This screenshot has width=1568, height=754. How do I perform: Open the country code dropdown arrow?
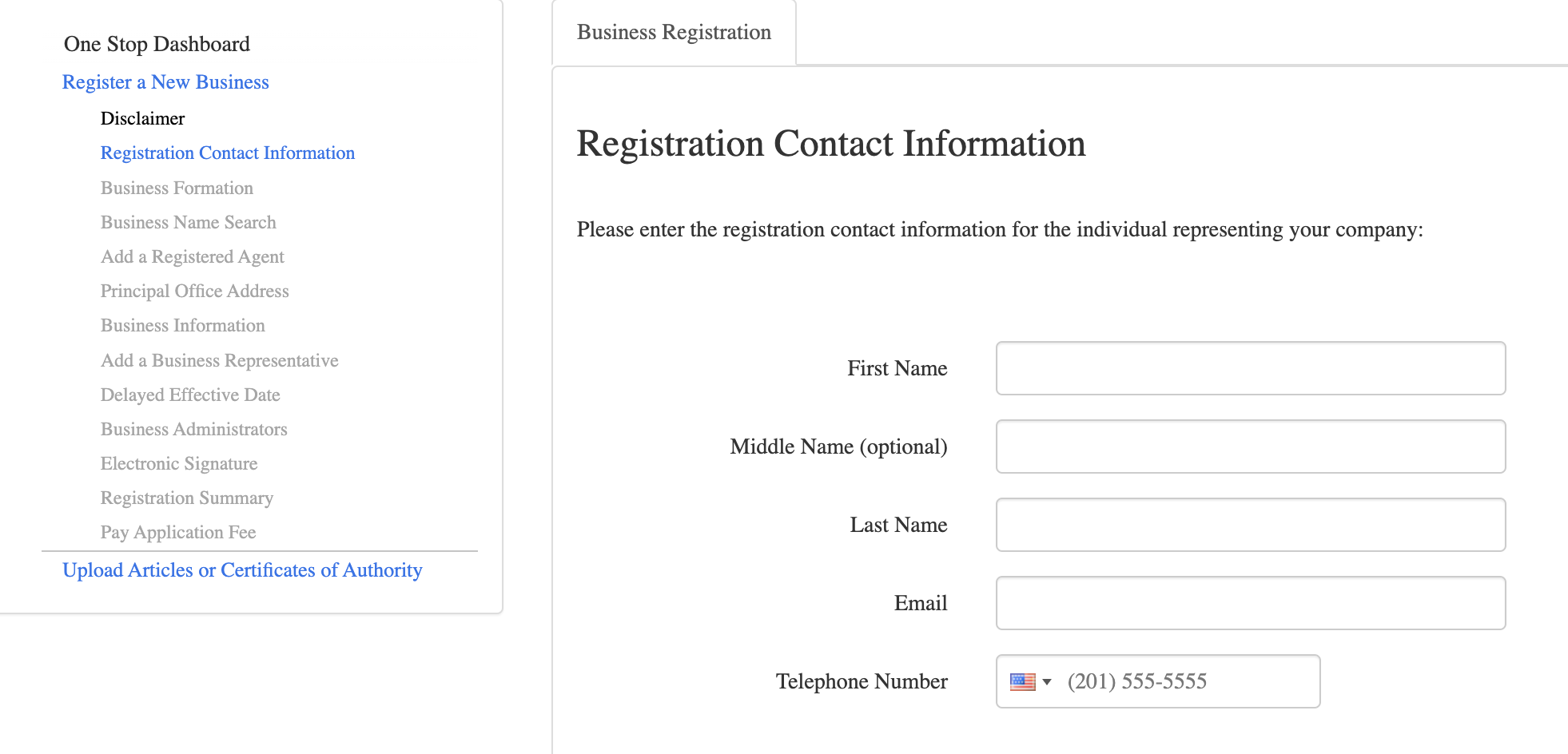click(1047, 682)
